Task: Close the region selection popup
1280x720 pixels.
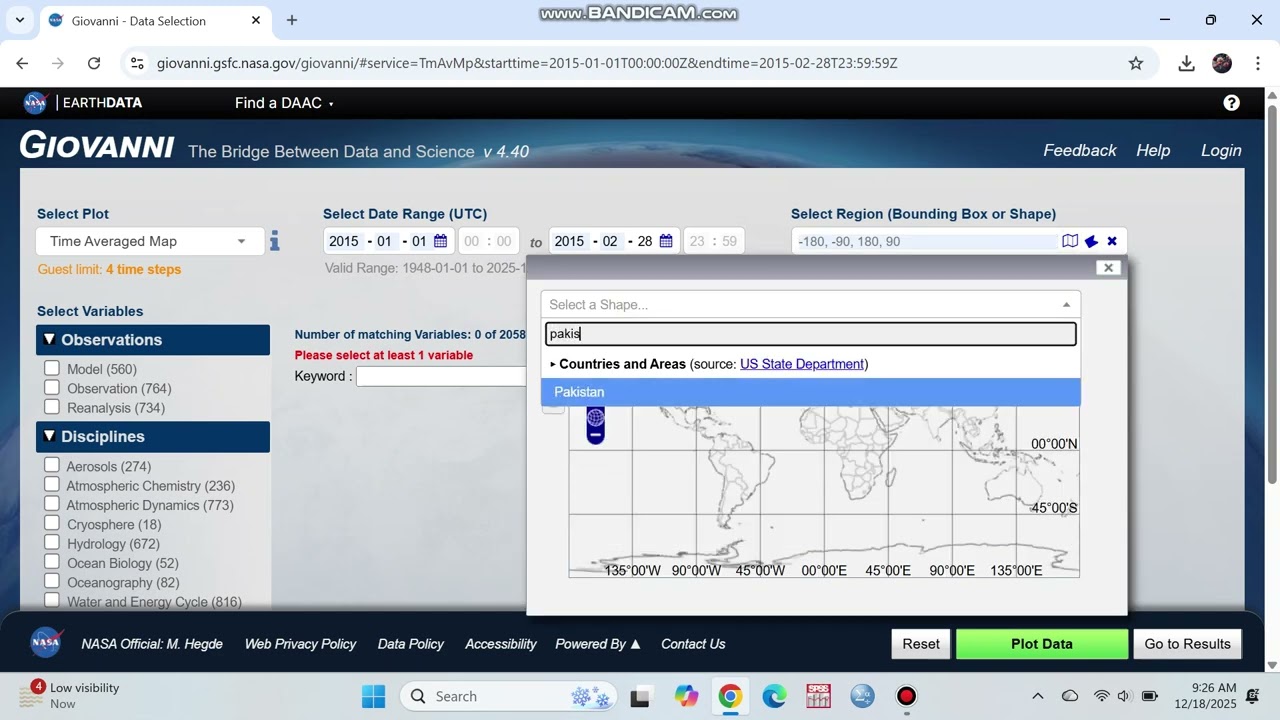Action: [1108, 267]
